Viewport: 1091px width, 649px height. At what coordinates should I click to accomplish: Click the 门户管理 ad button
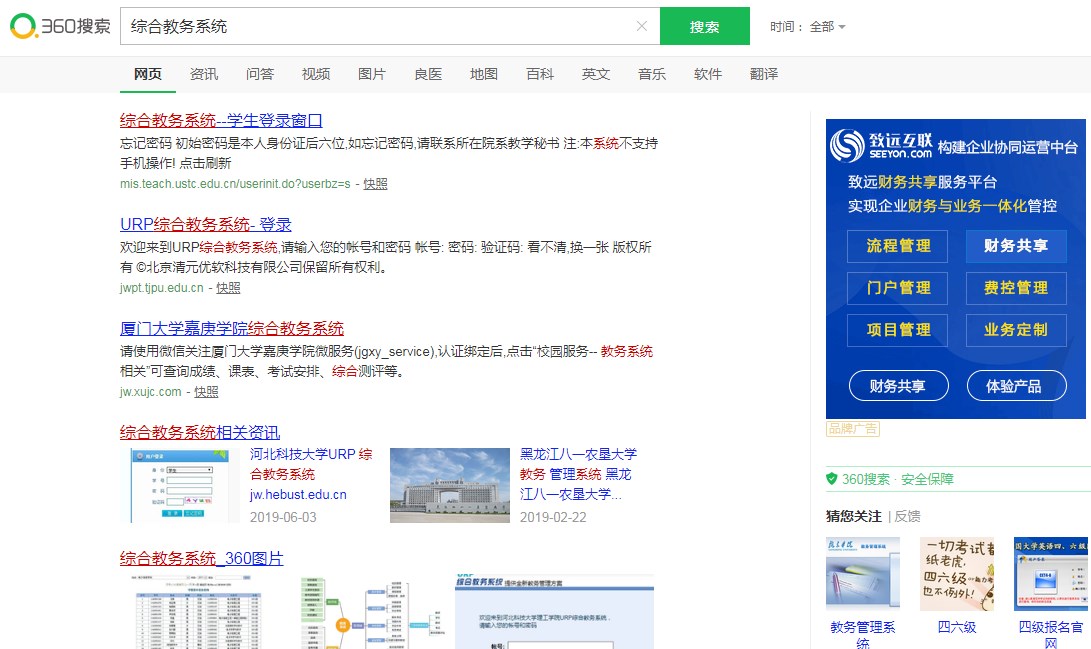coord(898,288)
